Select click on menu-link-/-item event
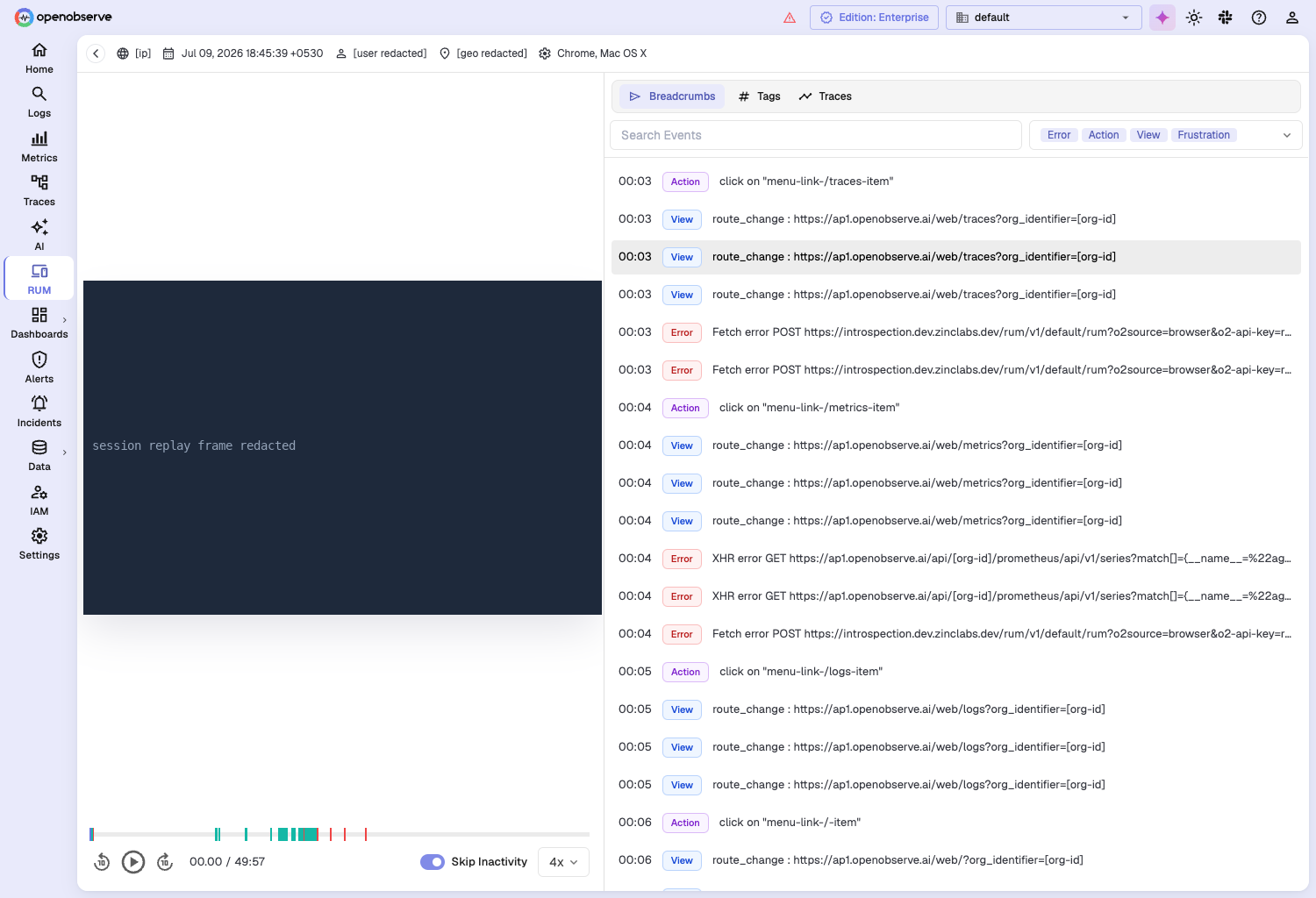Viewport: 1316px width, 898px height. pos(956,823)
